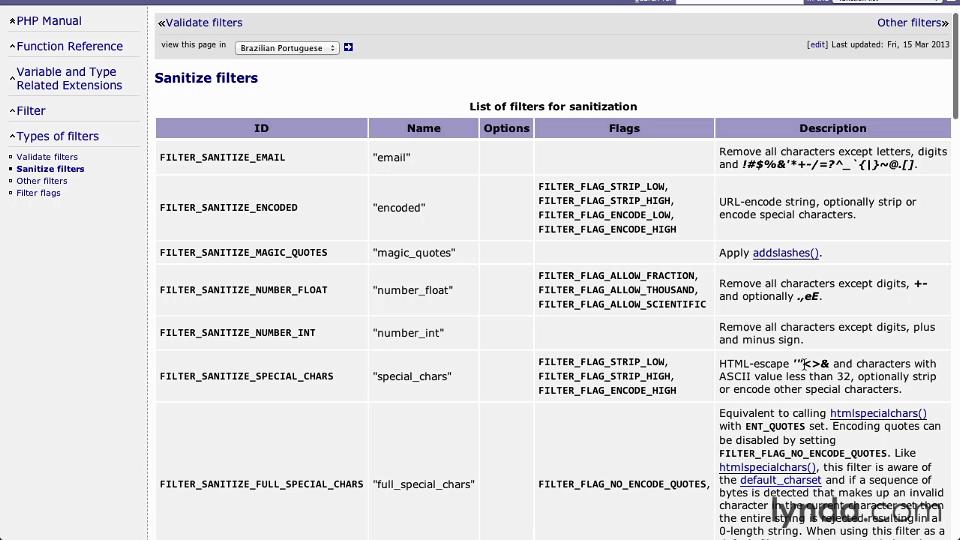Open Function Reference in sidebar
The image size is (960, 540).
[x=69, y=46]
